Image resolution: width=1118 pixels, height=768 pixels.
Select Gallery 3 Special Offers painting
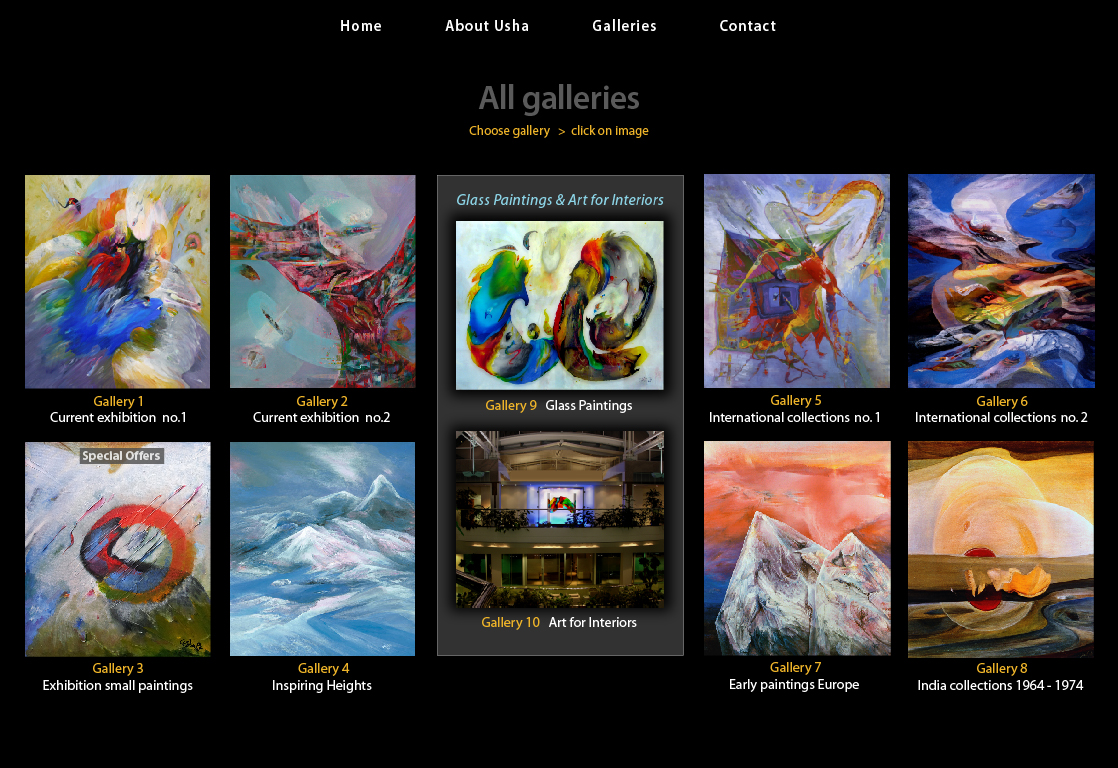click(x=118, y=549)
